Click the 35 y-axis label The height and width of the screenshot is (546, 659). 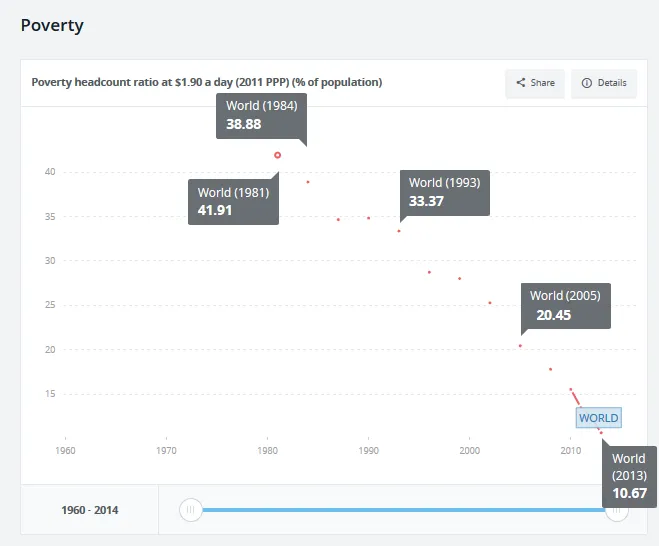50,216
